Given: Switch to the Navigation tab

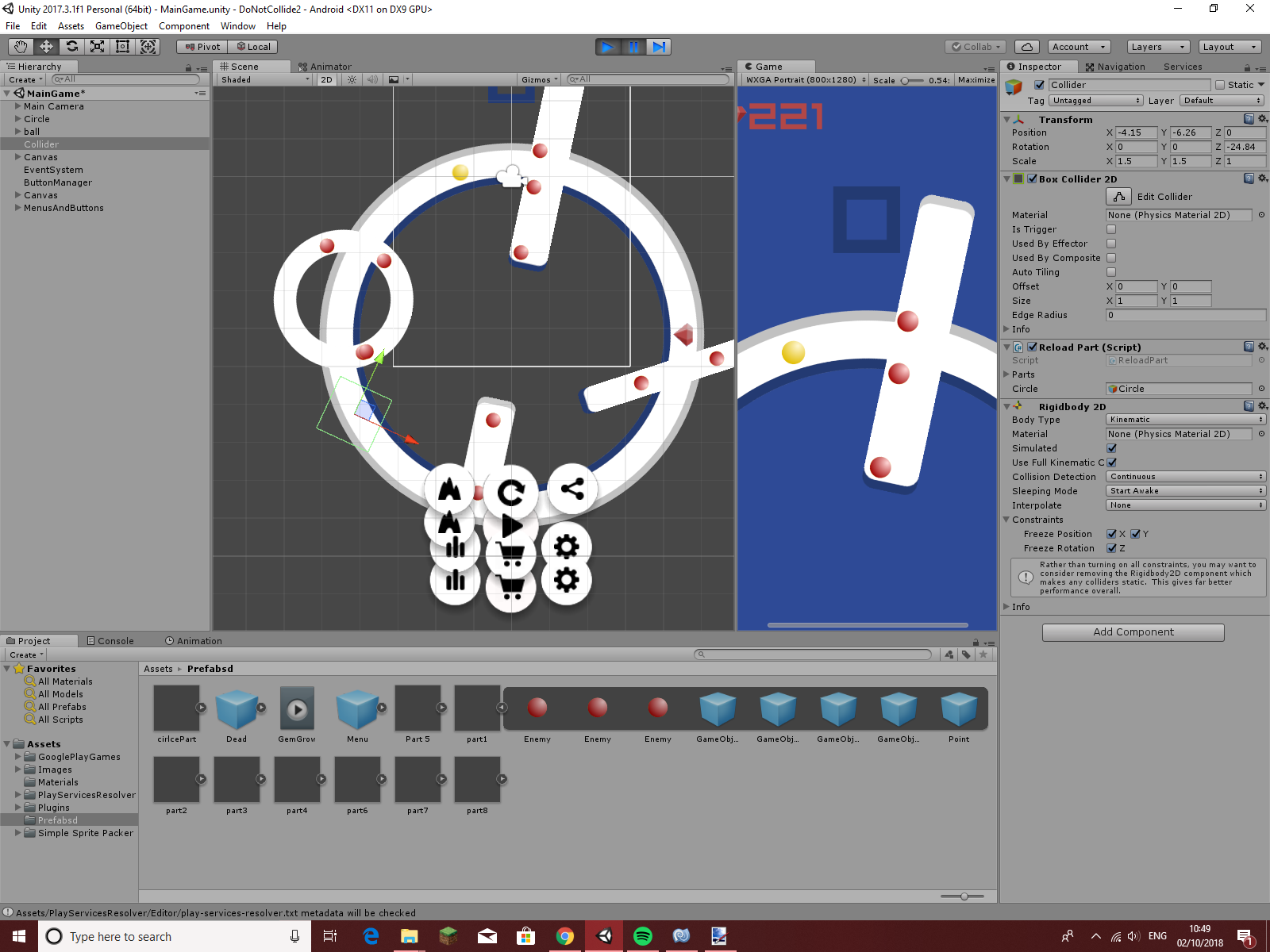Looking at the screenshot, I should 1115,67.
